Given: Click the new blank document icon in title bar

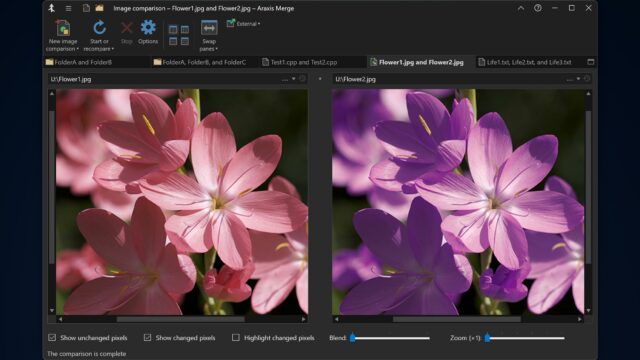Looking at the screenshot, I should point(86,8).
